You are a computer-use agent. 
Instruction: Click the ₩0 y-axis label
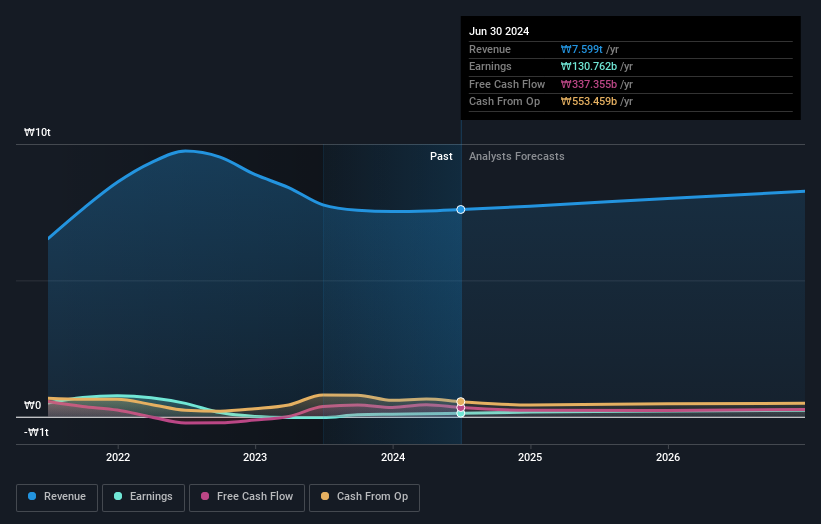point(32,405)
